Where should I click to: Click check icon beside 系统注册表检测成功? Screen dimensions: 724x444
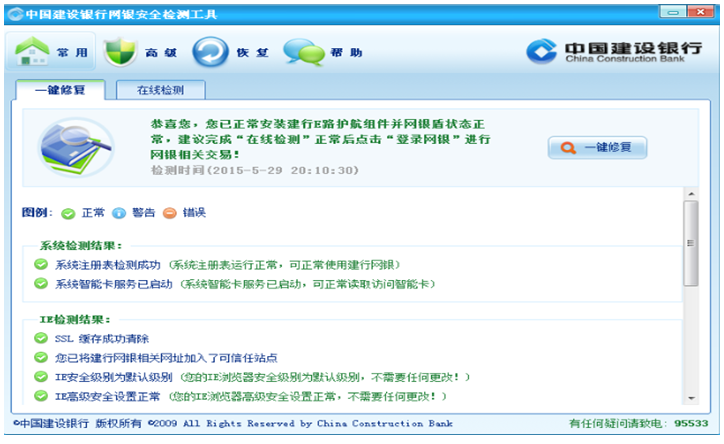click(41, 264)
